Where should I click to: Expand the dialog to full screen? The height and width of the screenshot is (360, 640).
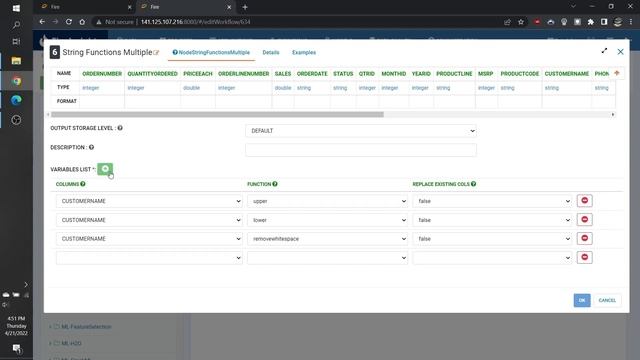604,51
